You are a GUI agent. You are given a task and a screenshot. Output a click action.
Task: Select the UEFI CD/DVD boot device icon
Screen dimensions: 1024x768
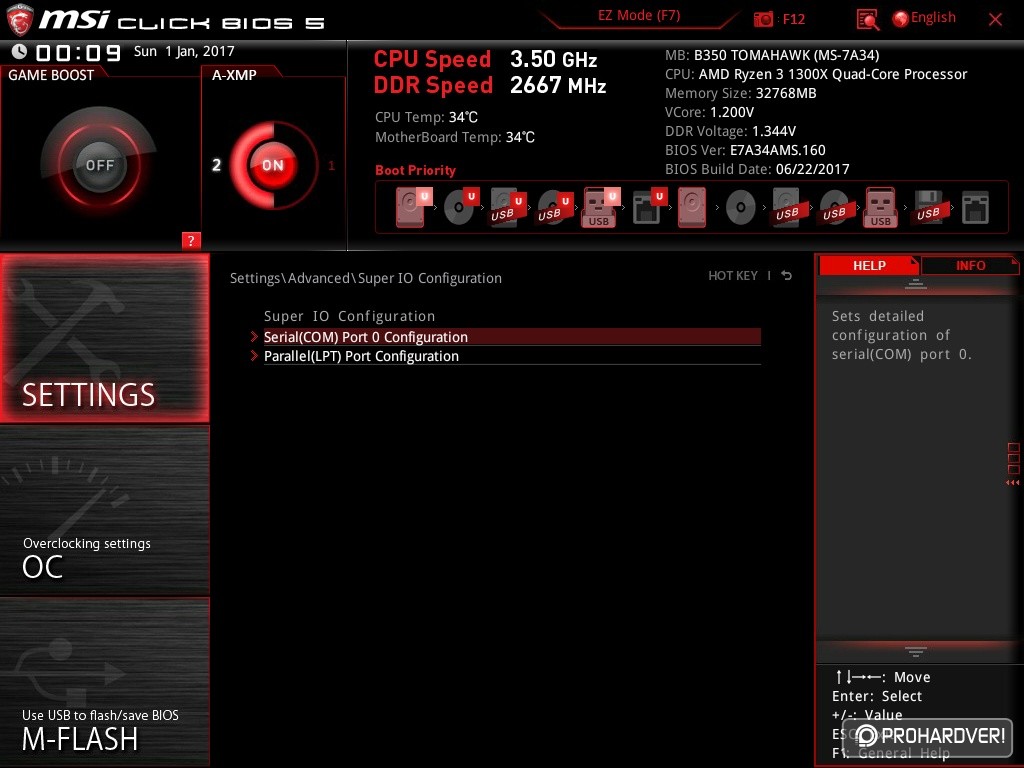pos(461,207)
